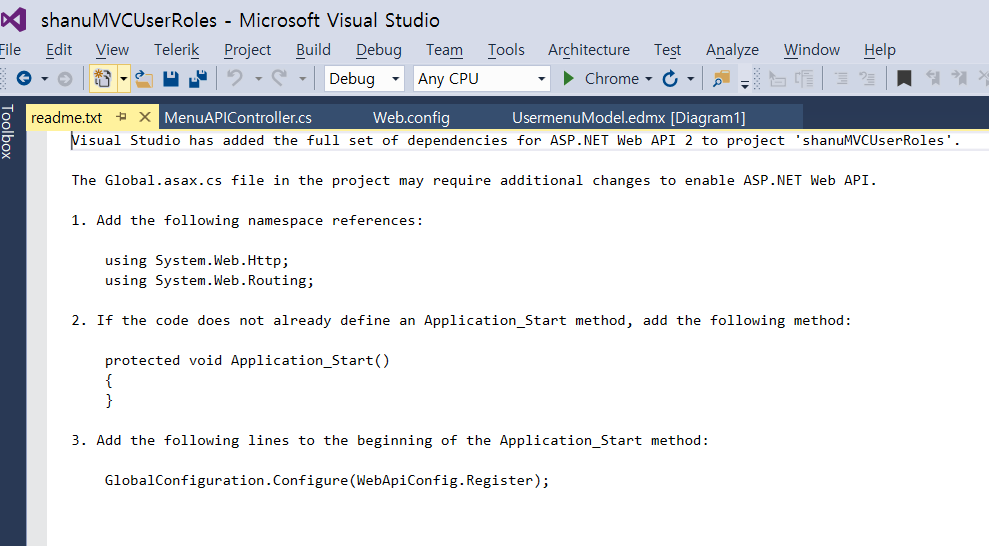Toggle the pin on the readme.txt tab
This screenshot has width=989, height=546.
tap(122, 117)
